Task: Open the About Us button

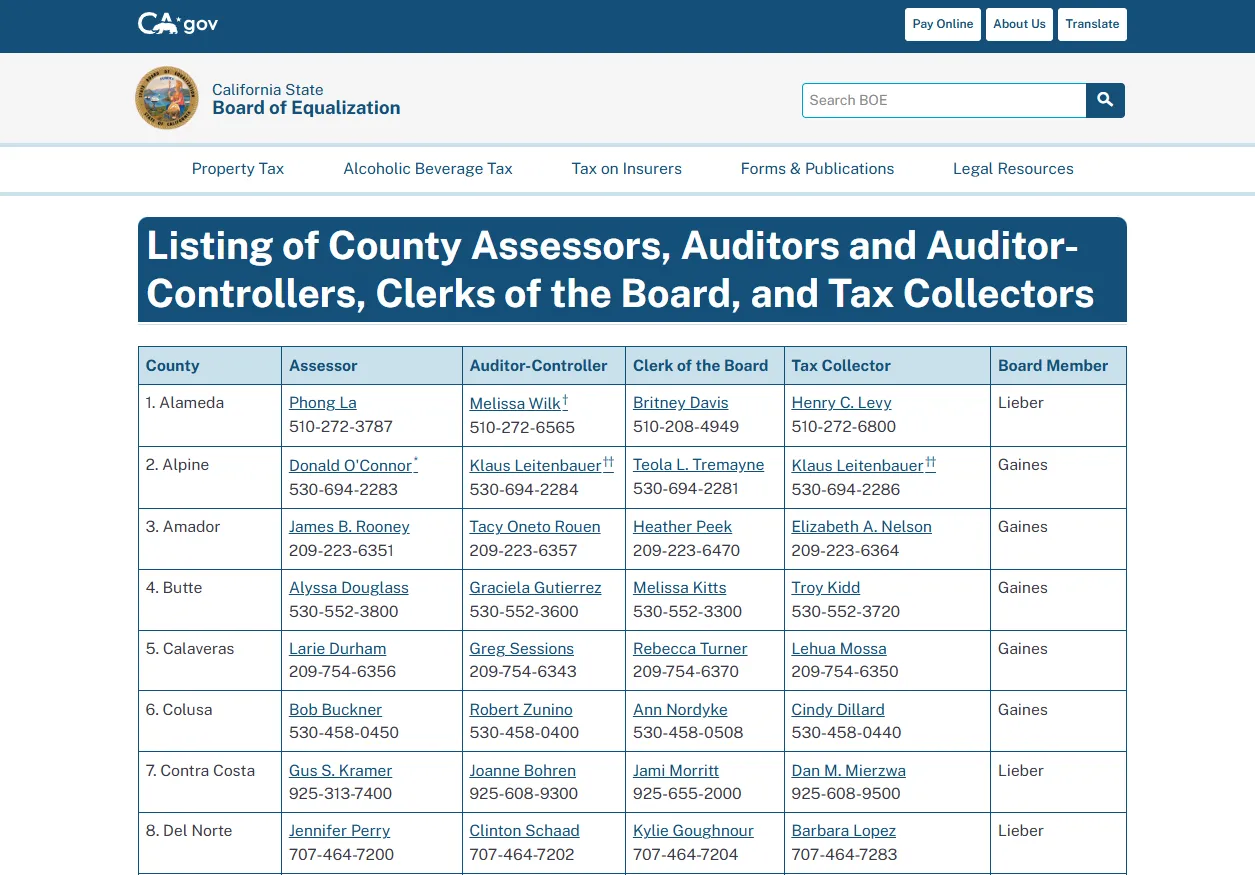Action: point(1019,24)
